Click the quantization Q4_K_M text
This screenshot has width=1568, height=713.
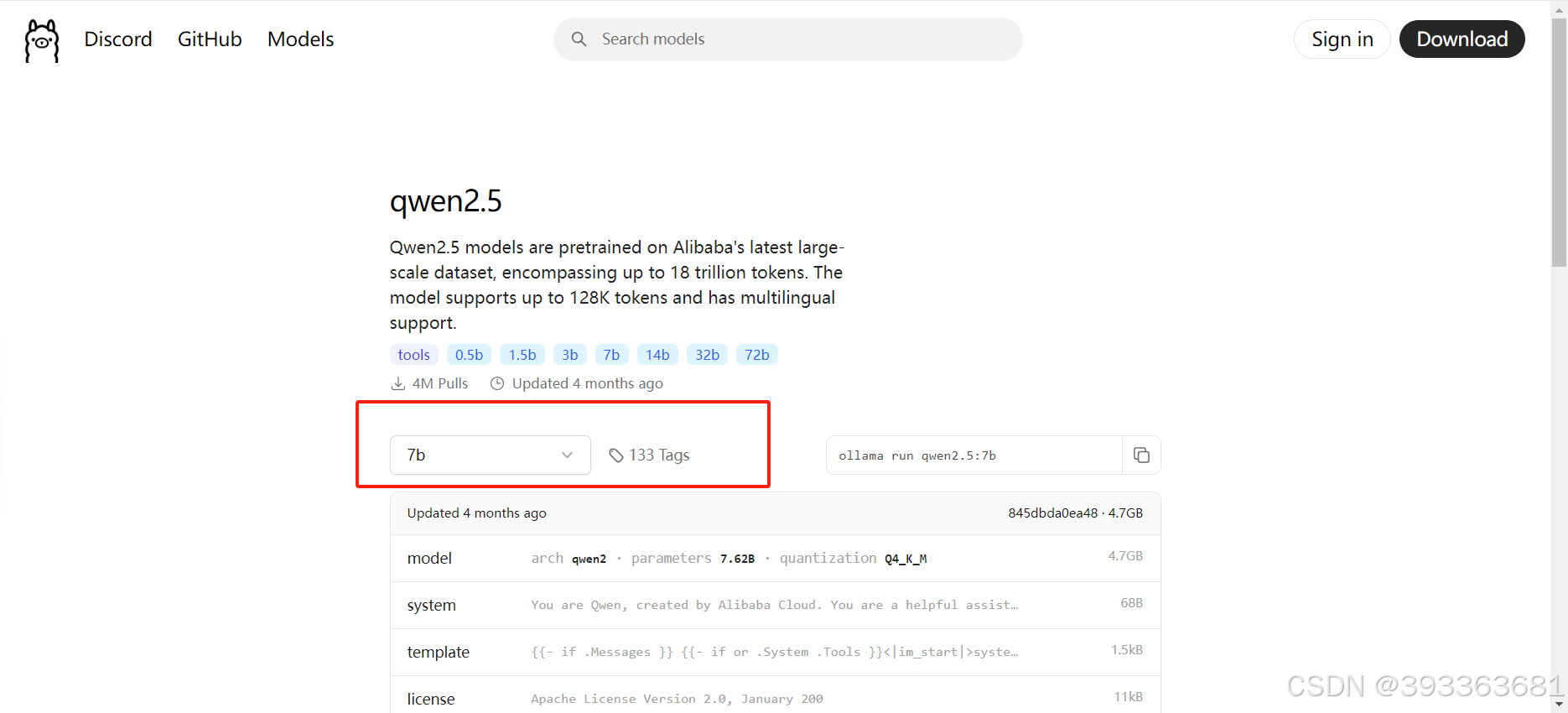coord(854,558)
